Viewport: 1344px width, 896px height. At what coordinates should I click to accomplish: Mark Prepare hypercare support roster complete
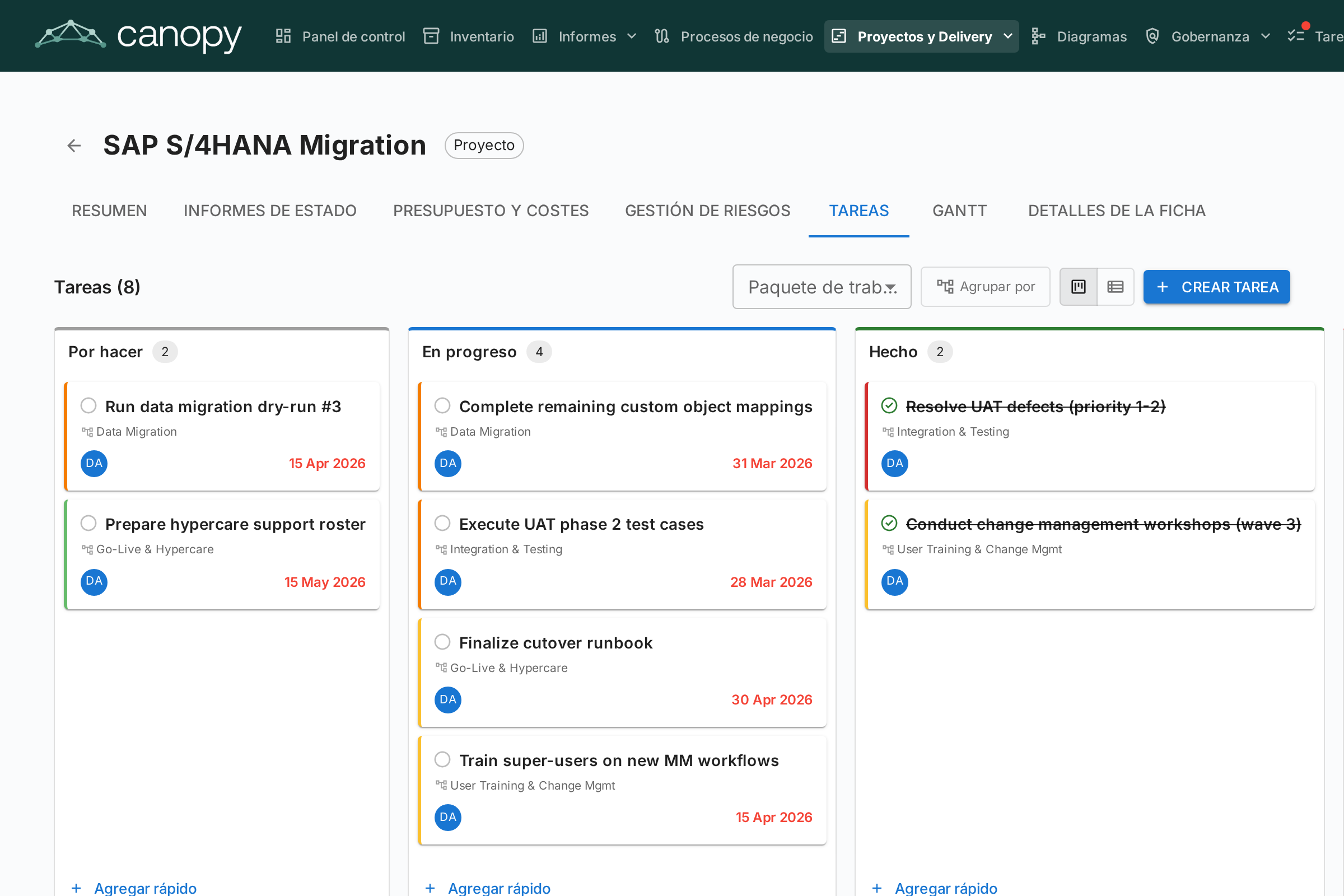point(88,523)
